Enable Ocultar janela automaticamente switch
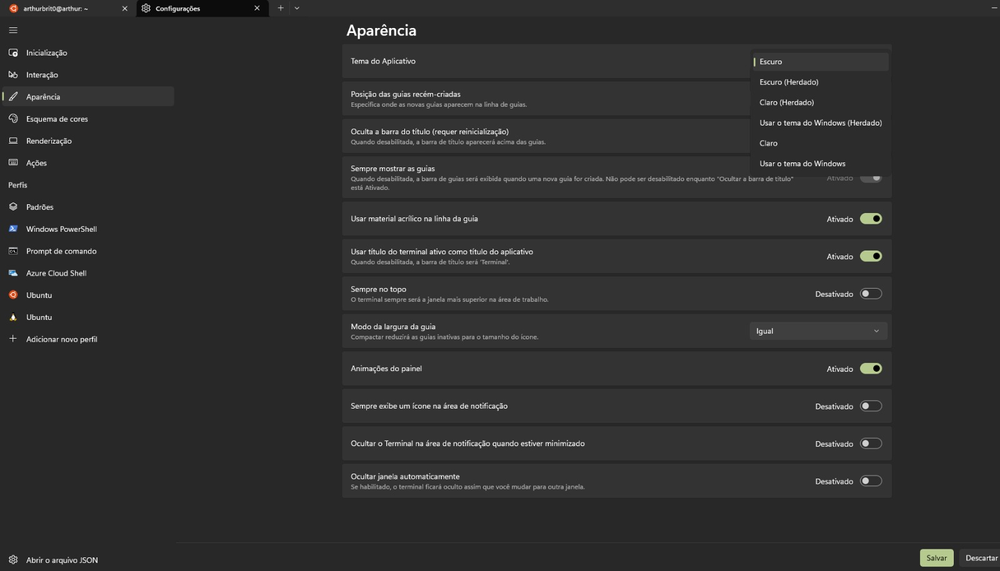This screenshot has width=1000, height=571. (870, 481)
